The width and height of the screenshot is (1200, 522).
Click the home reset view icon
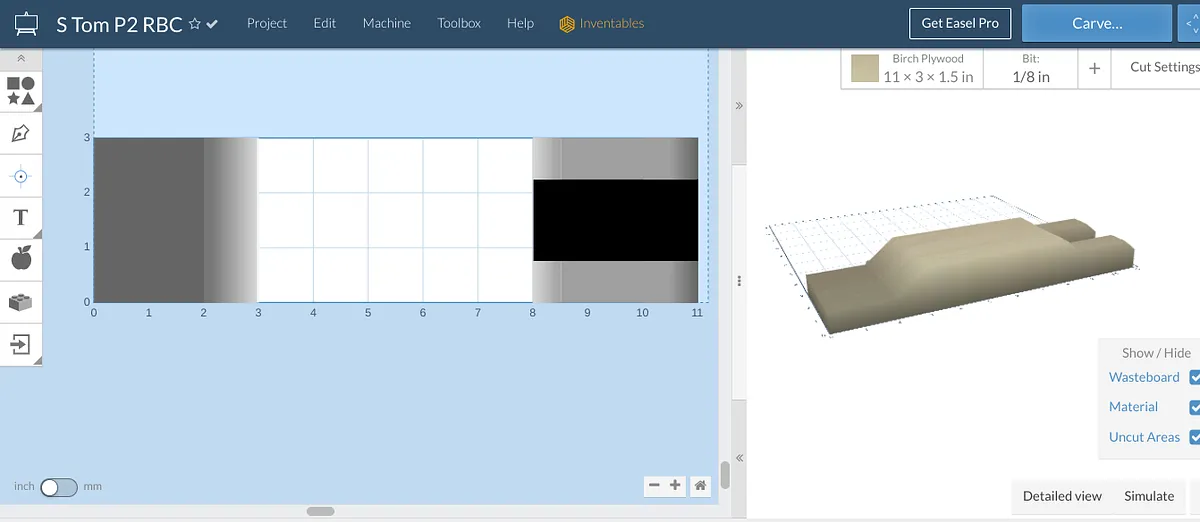[701, 486]
